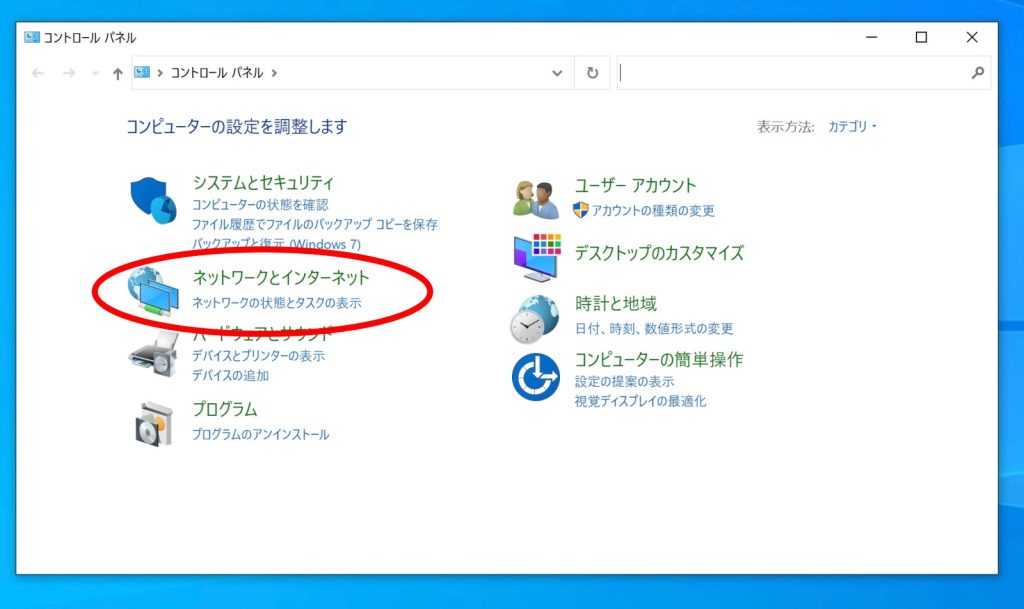This screenshot has width=1024, height=609.
Task: Open コンピューターの簡単操作 category link
Action: pos(658,360)
